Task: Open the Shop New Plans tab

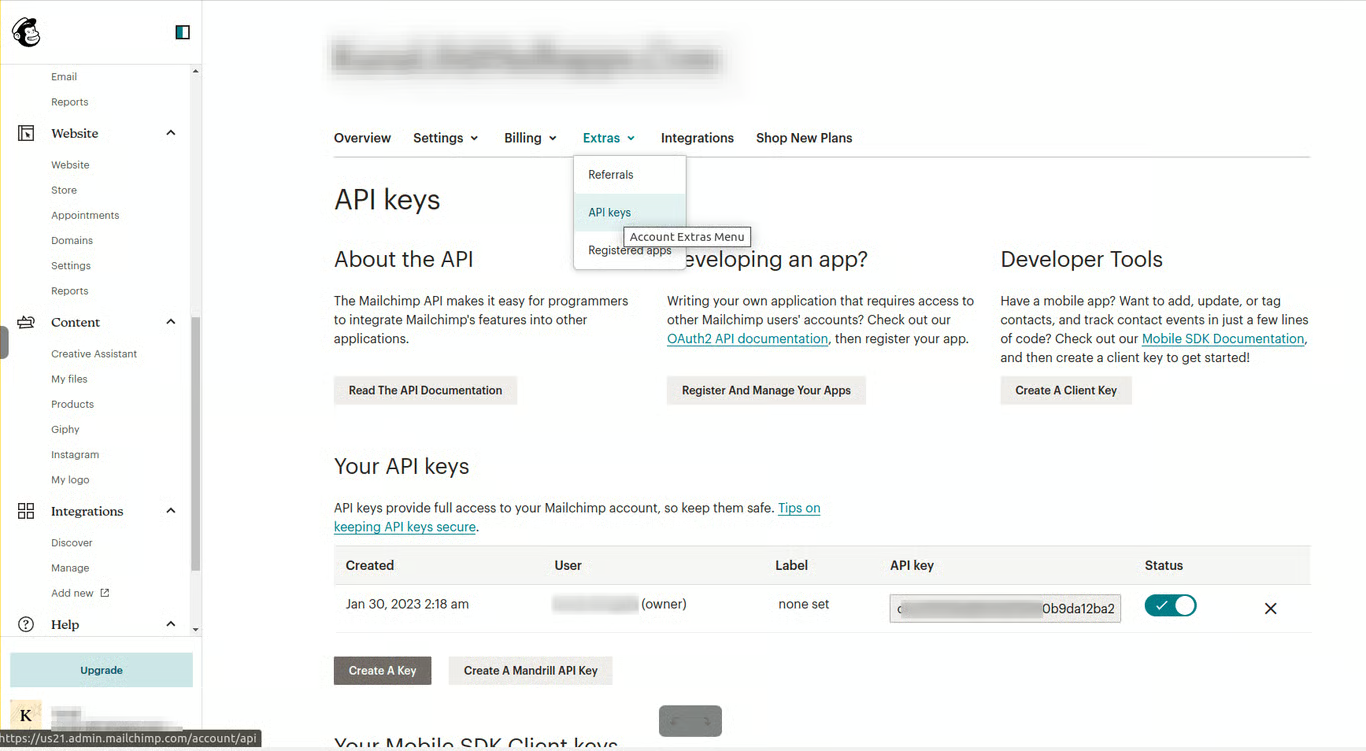Action: click(804, 138)
